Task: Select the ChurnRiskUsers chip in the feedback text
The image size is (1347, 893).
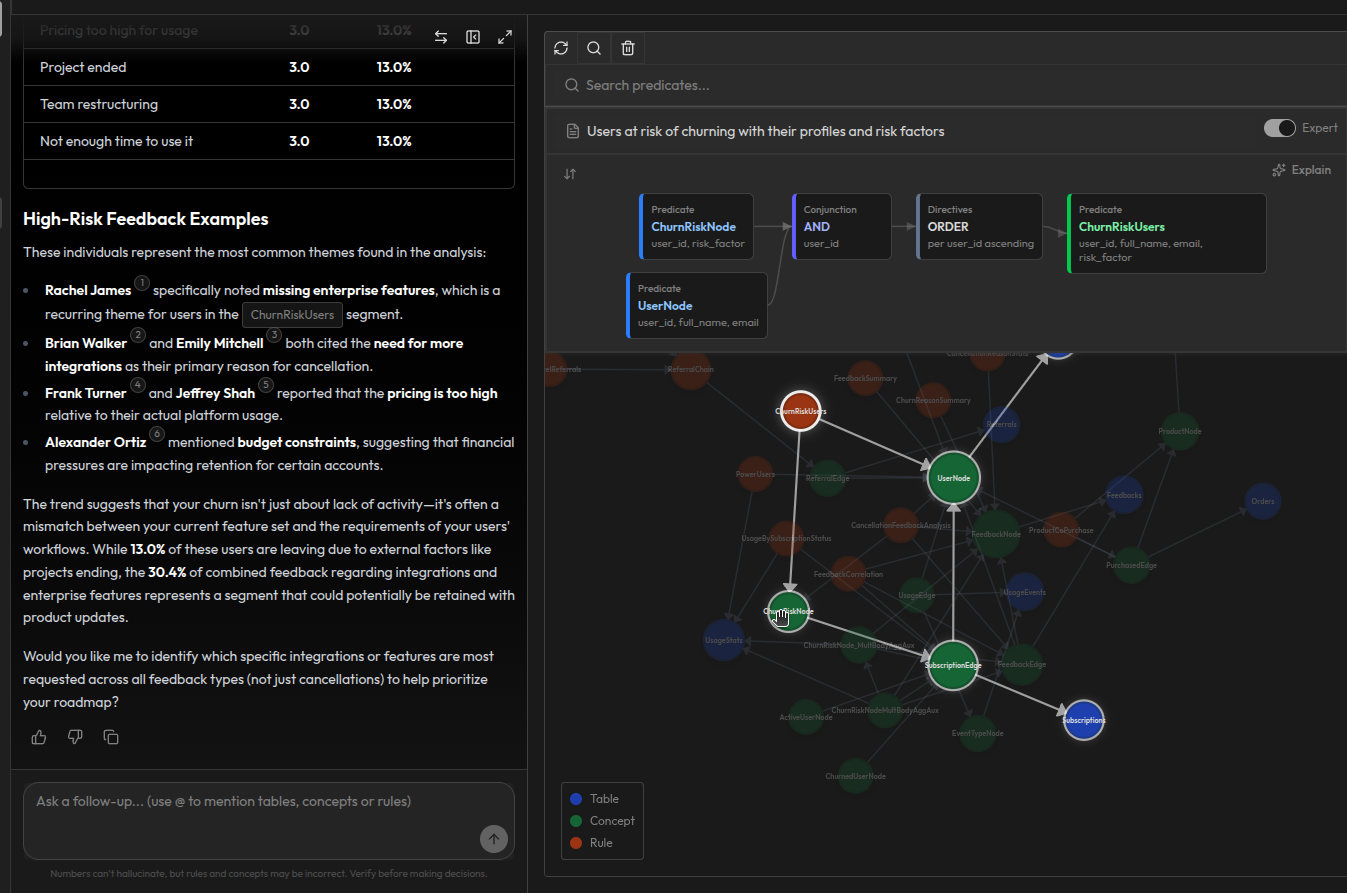Action: [292, 314]
